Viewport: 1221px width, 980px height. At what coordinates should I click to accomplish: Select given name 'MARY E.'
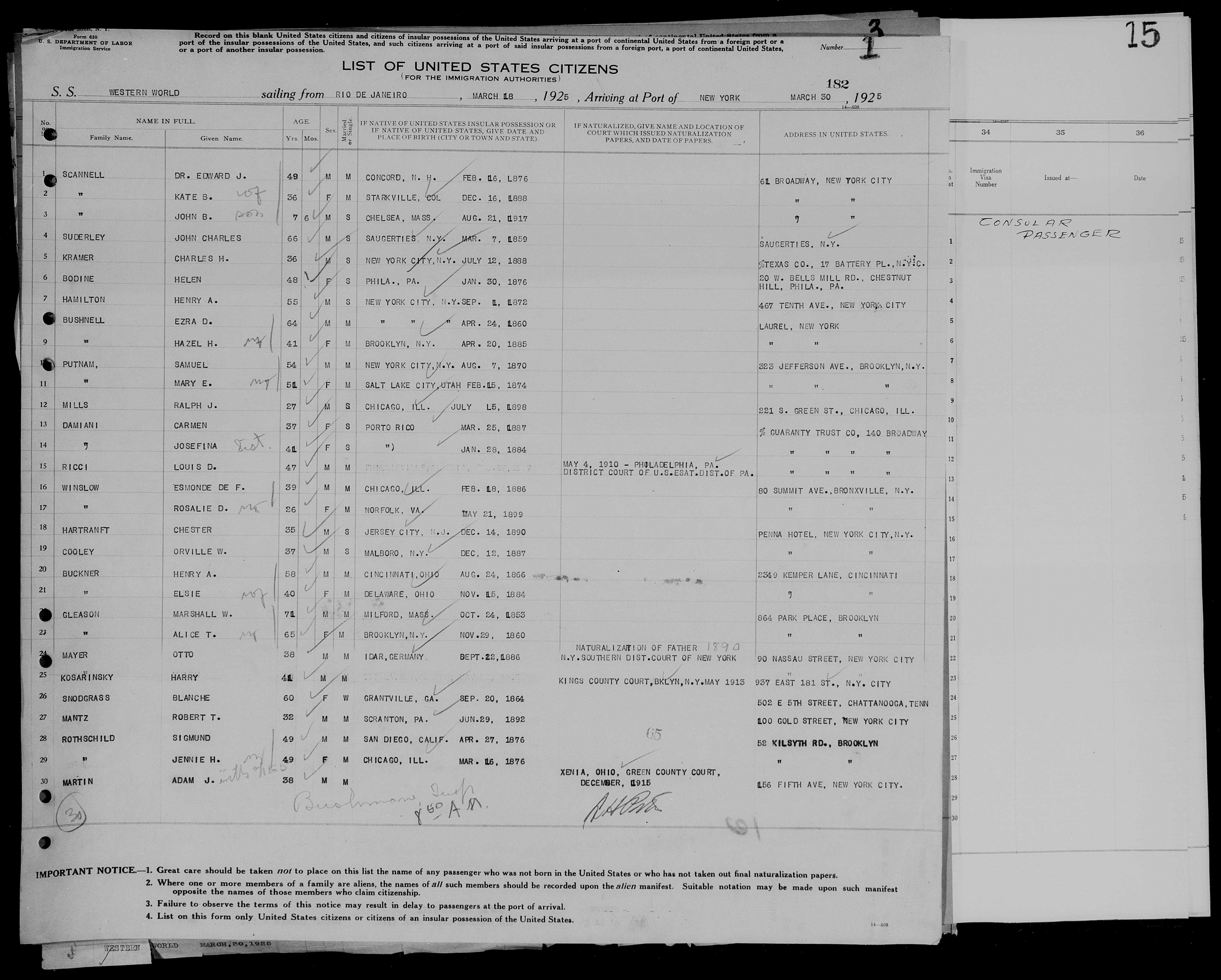[193, 384]
